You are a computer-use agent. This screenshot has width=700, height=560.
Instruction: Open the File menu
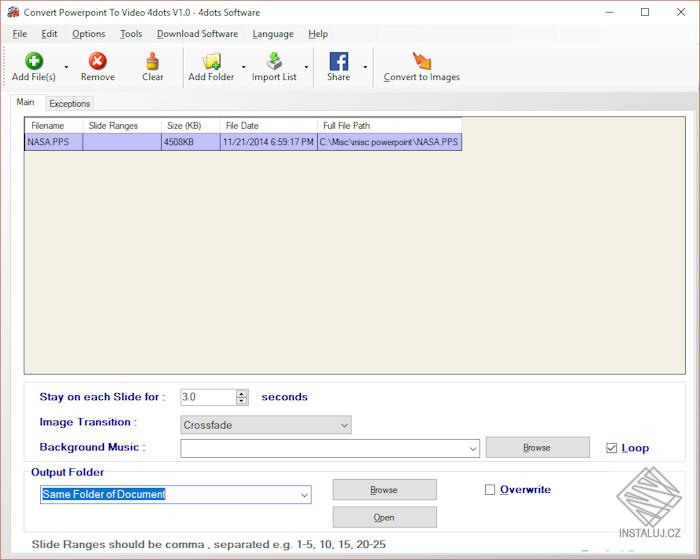[20, 34]
